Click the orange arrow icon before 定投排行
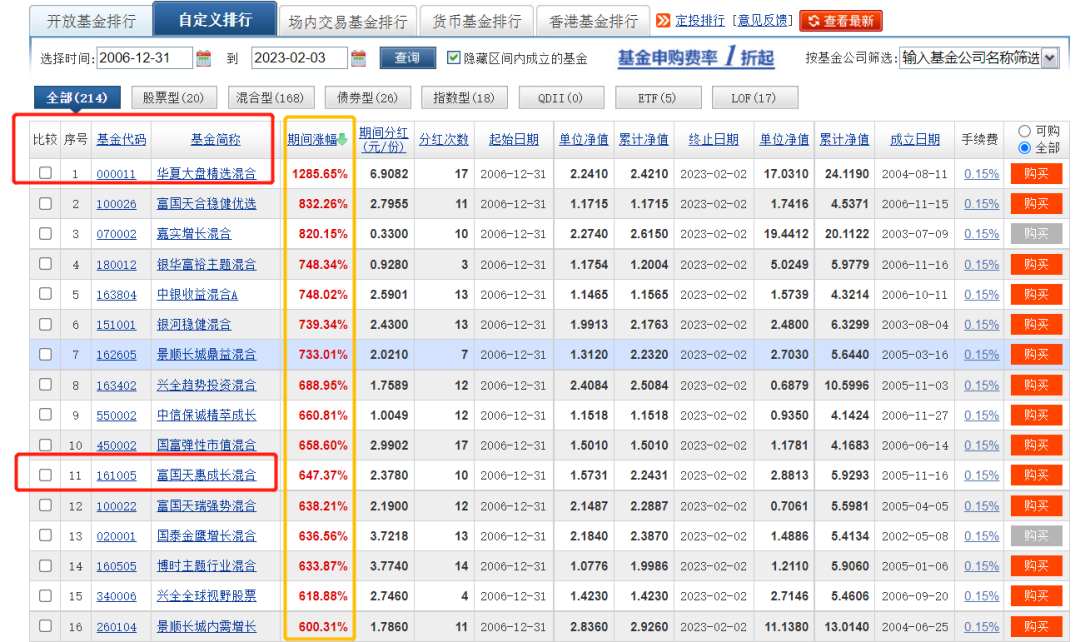 (x=663, y=21)
